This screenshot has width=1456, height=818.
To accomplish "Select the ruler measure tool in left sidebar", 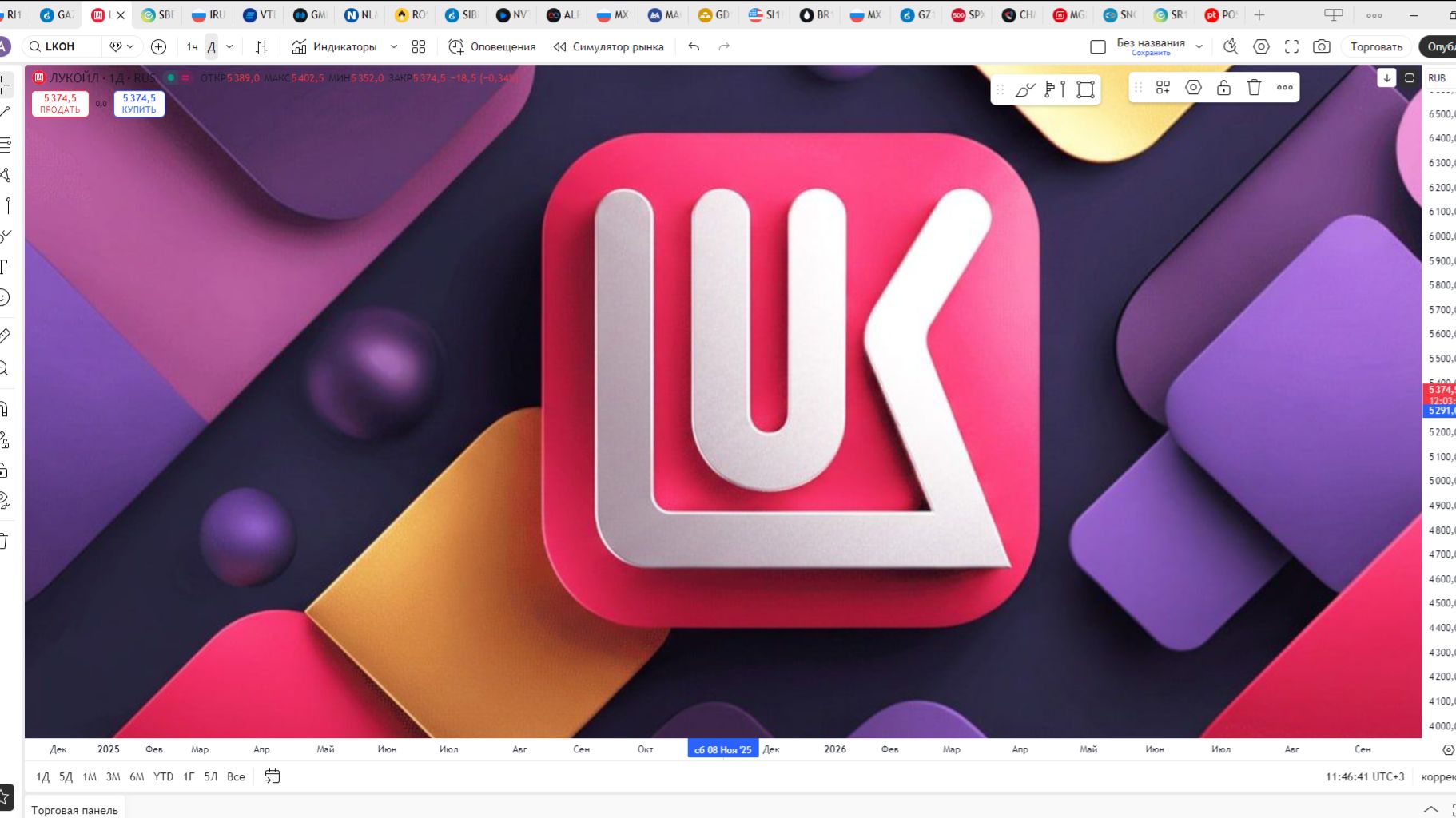I will (x=4, y=336).
